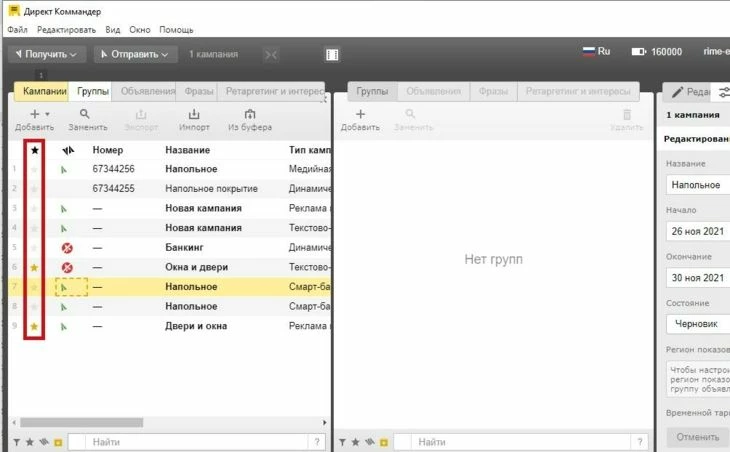Select the Кампании tab
This screenshot has height=452, width=730.
[x=41, y=91]
